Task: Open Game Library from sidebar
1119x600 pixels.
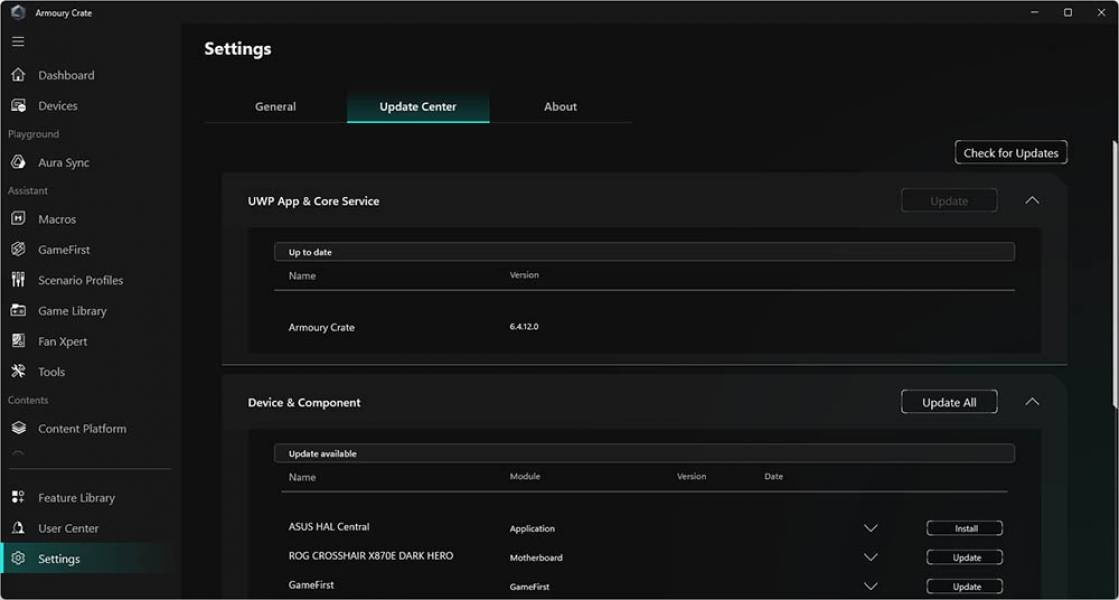Action: tap(72, 311)
